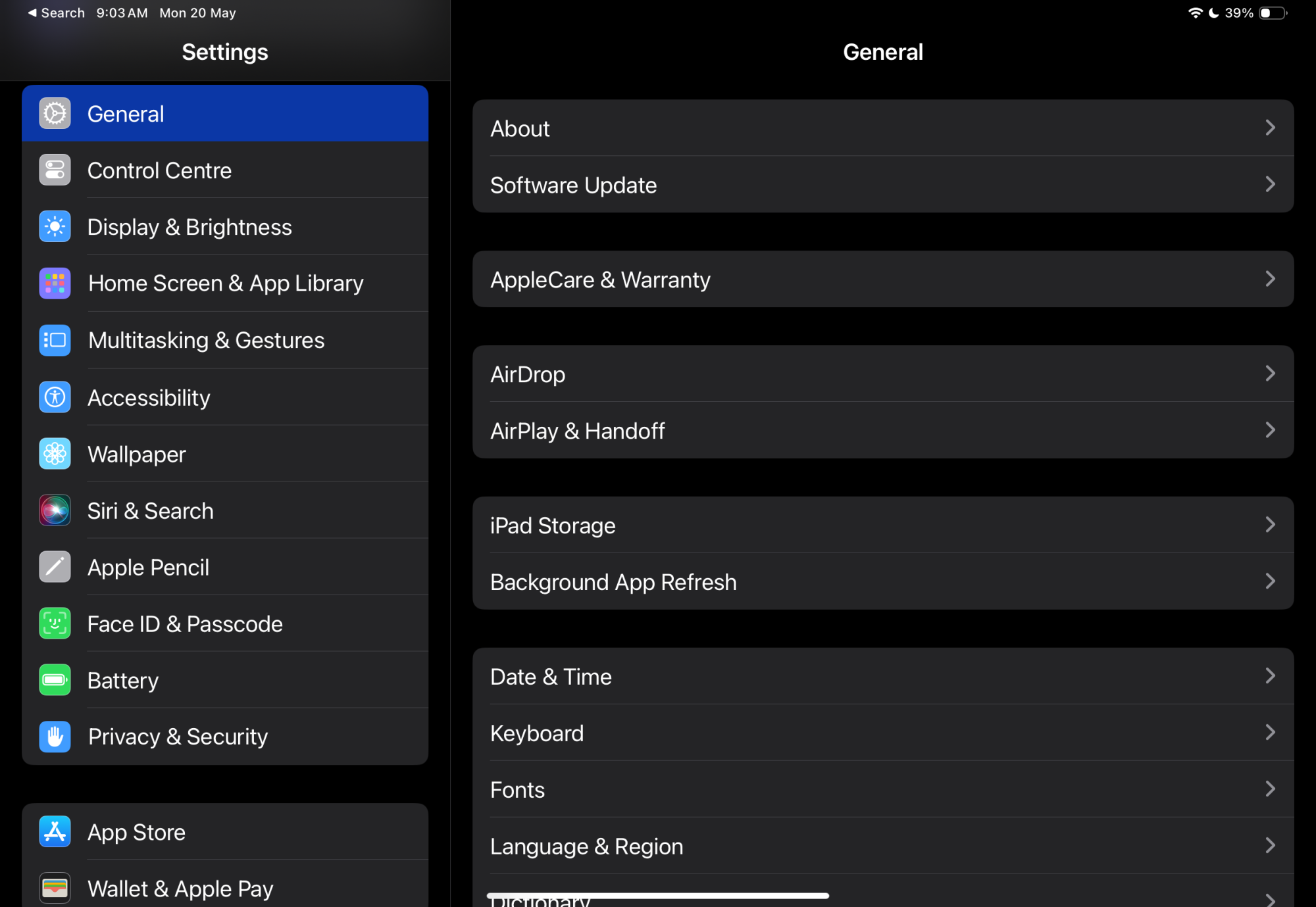Viewport: 1316px width, 907px height.
Task: Tap the Accessibility figure icon
Action: [55, 397]
